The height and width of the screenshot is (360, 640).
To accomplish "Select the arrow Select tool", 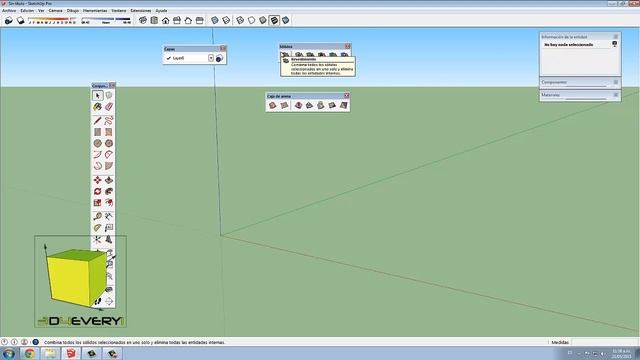I will [x=97, y=96].
